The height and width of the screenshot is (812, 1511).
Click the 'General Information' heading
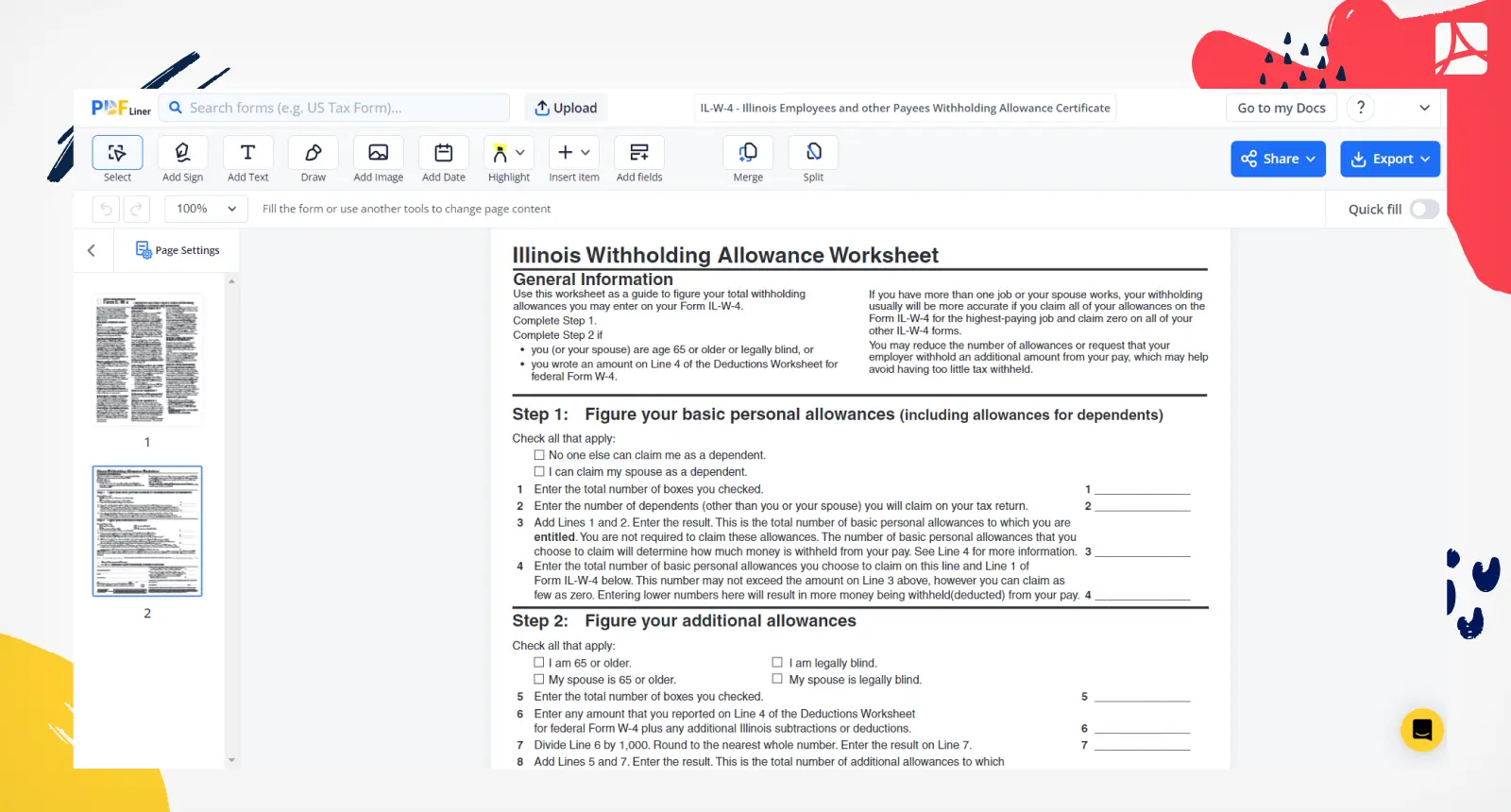coord(593,279)
